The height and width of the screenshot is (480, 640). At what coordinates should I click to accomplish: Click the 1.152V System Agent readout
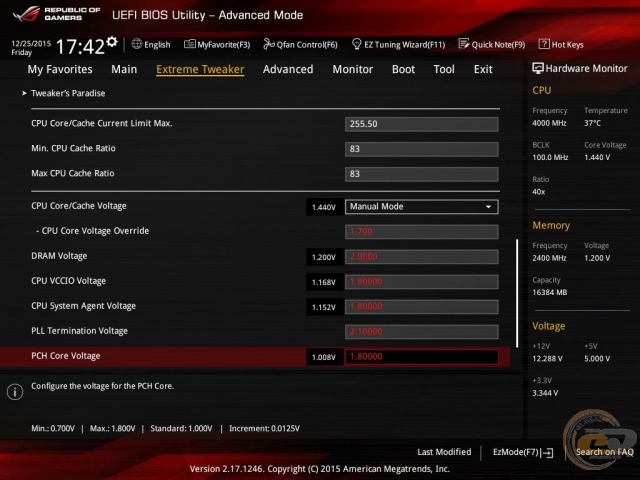(x=324, y=307)
